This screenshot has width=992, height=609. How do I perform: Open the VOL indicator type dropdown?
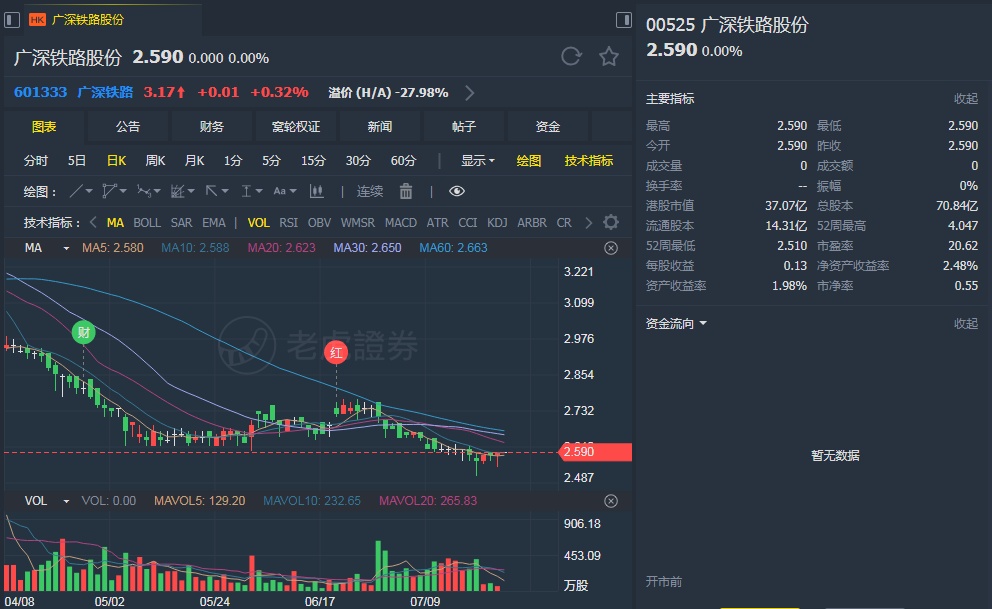coord(66,501)
